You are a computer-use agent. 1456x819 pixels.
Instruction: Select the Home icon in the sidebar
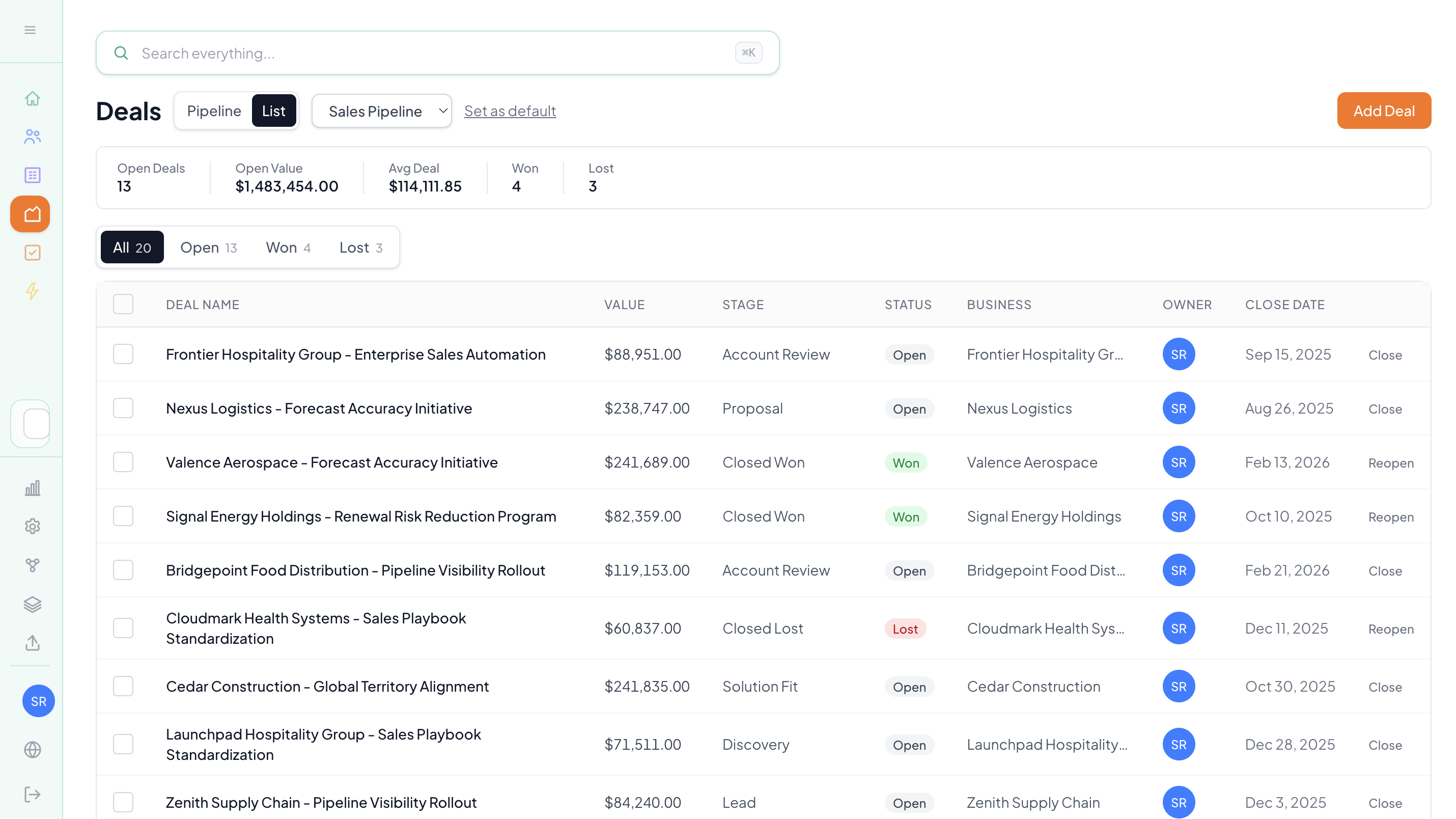pos(32,98)
